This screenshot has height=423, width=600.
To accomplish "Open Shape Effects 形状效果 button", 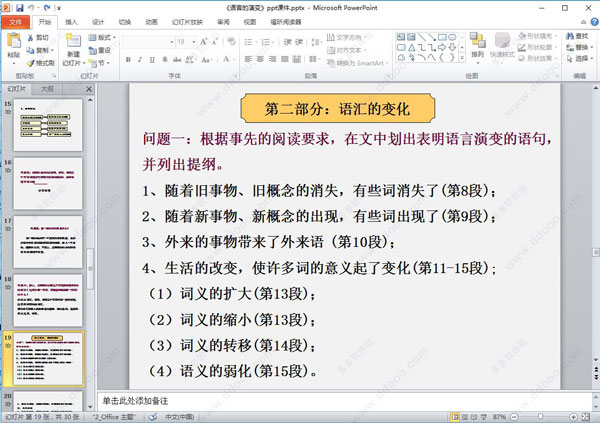I will [x=536, y=58].
